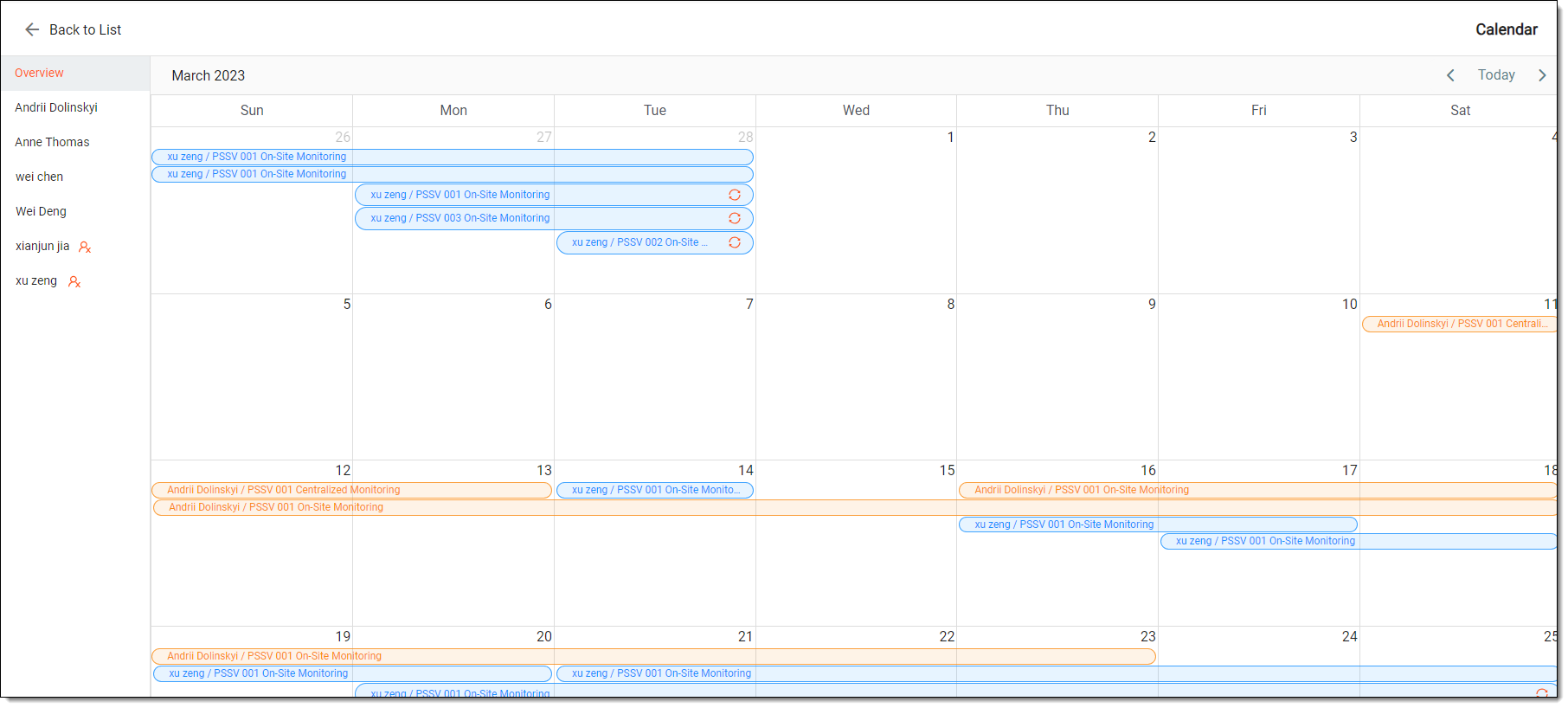Open Andrii Dolinskyi On-Site Monitoring event starting 12th

[x=855, y=507]
